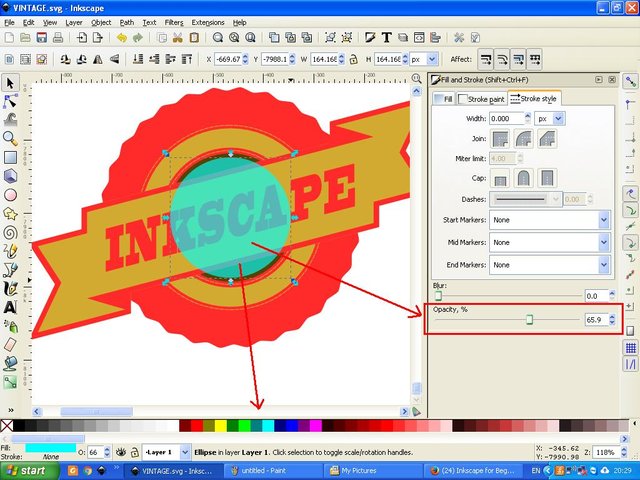This screenshot has width=640, height=480.
Task: Open the Mid Markers dropdown
Action: click(550, 242)
